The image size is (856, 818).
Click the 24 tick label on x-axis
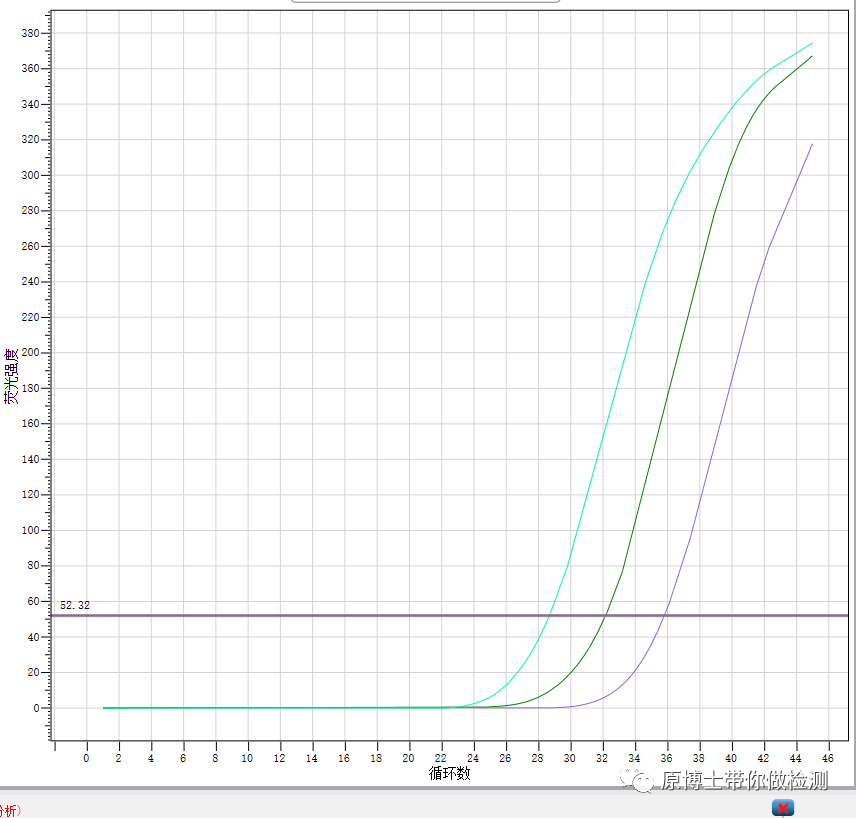pyautogui.click(x=473, y=759)
